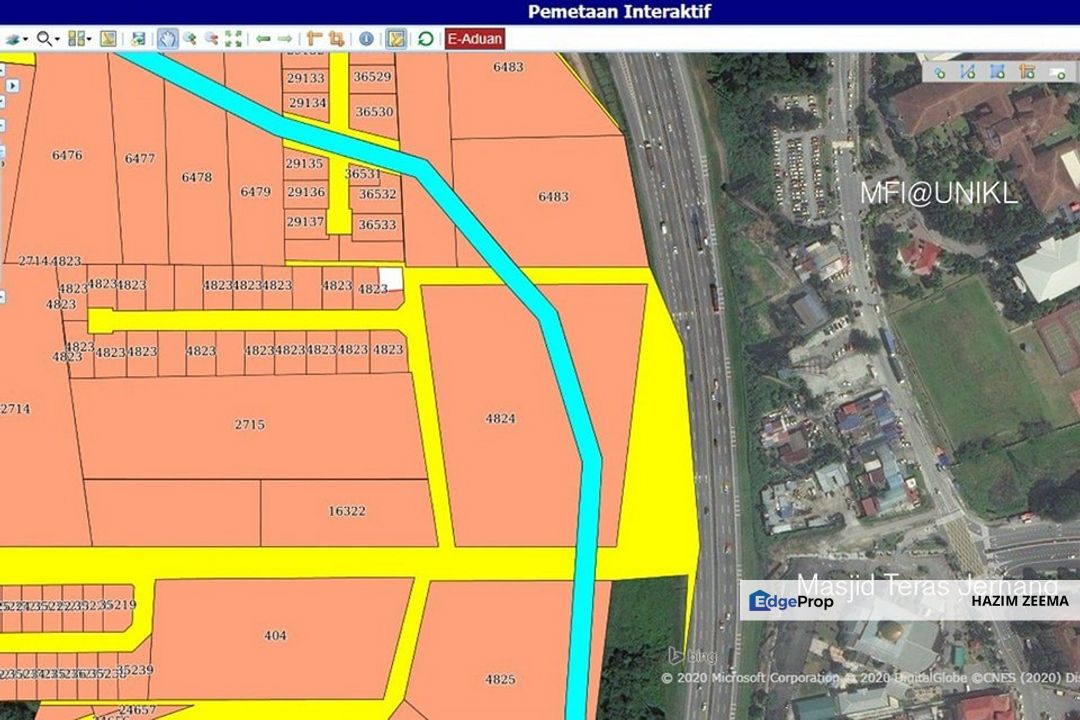Click the MFI@UNIKL map label
Viewport: 1080px width, 720px height.
tap(938, 193)
